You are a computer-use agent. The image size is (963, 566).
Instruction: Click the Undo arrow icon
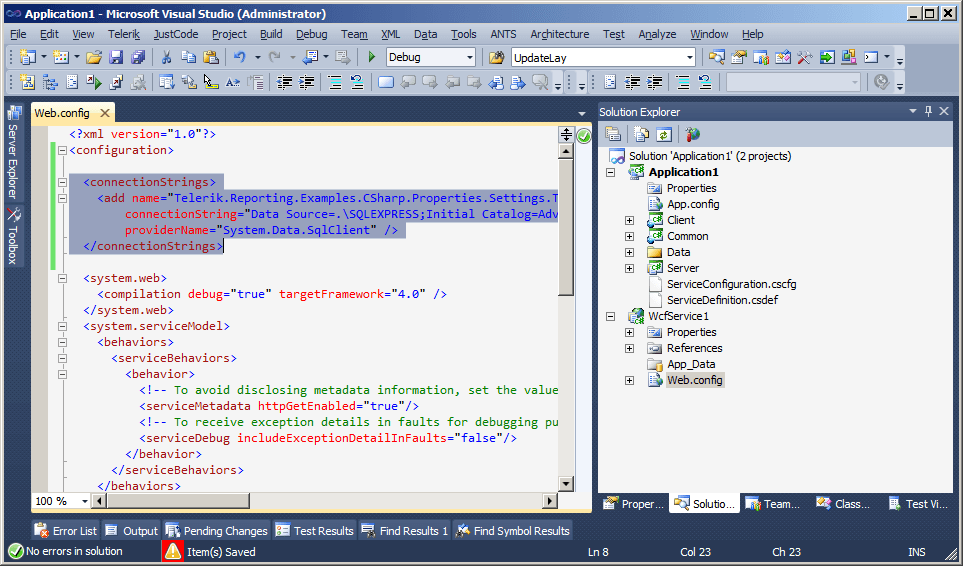239,58
